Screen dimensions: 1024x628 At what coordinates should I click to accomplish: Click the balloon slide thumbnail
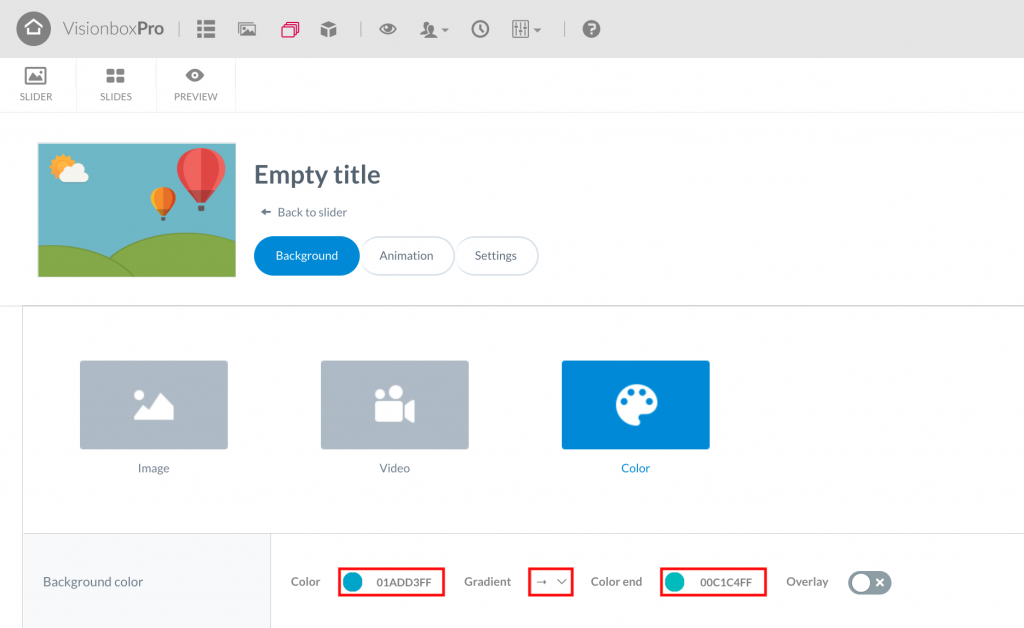click(x=136, y=210)
